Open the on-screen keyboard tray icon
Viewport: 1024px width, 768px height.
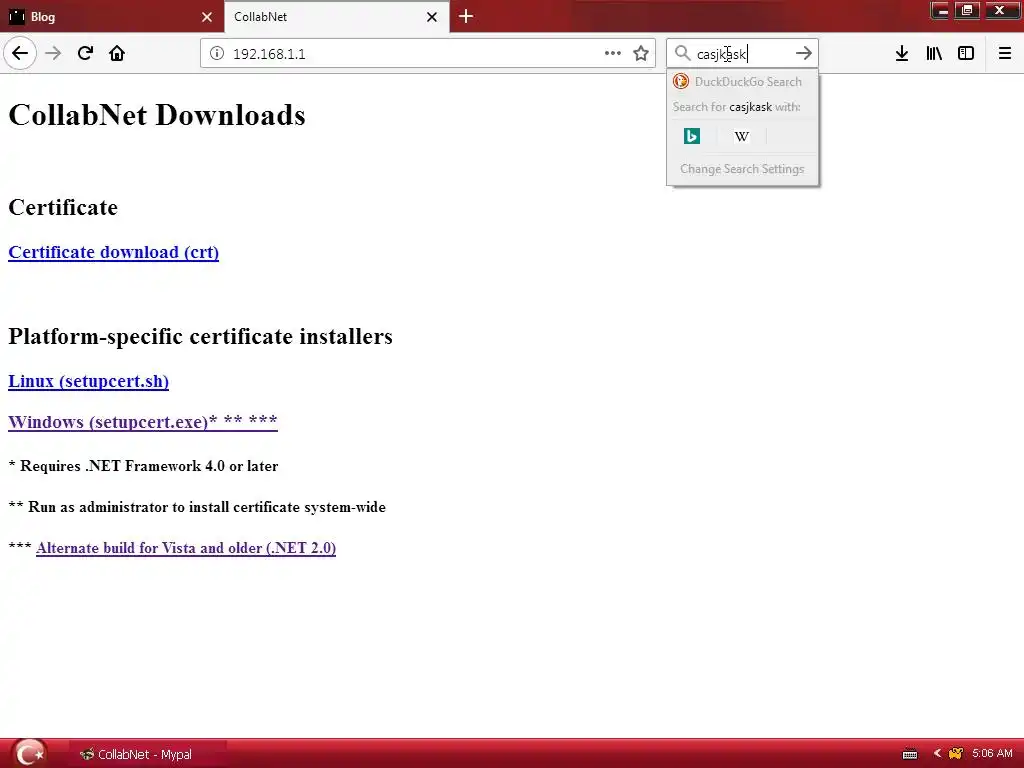(910, 754)
